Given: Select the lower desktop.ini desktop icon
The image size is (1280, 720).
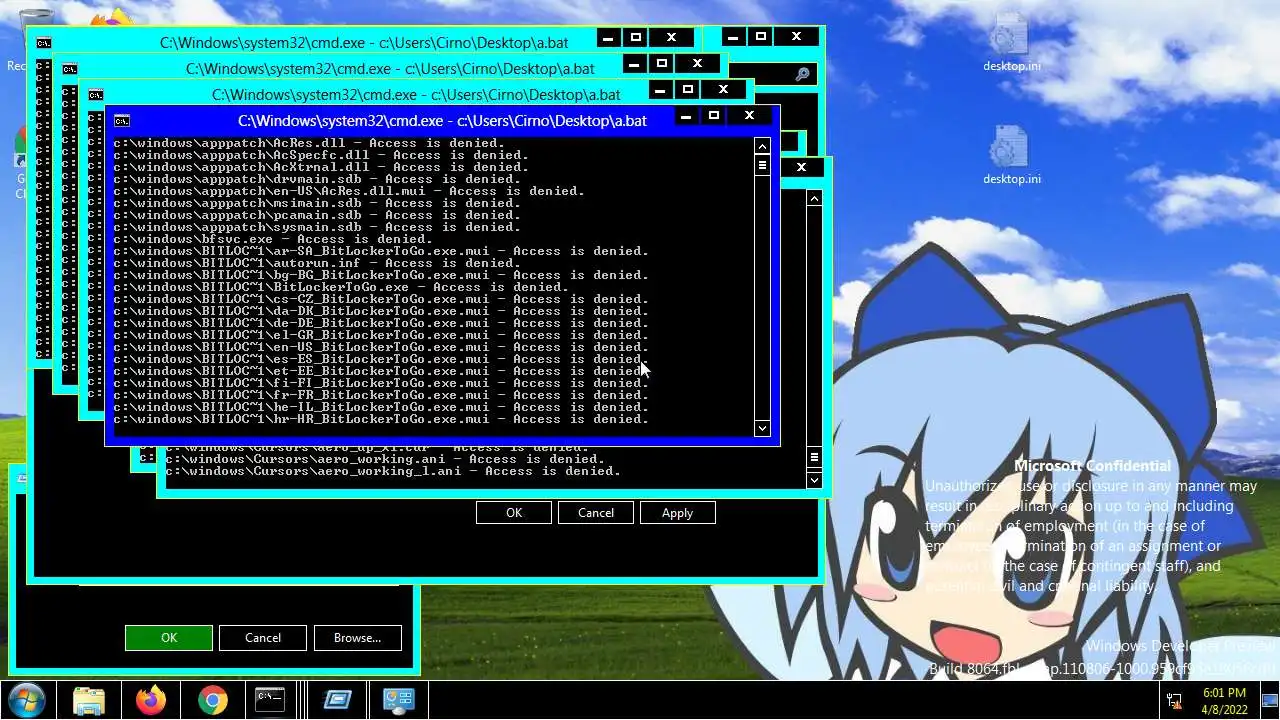Looking at the screenshot, I should point(1011,157).
